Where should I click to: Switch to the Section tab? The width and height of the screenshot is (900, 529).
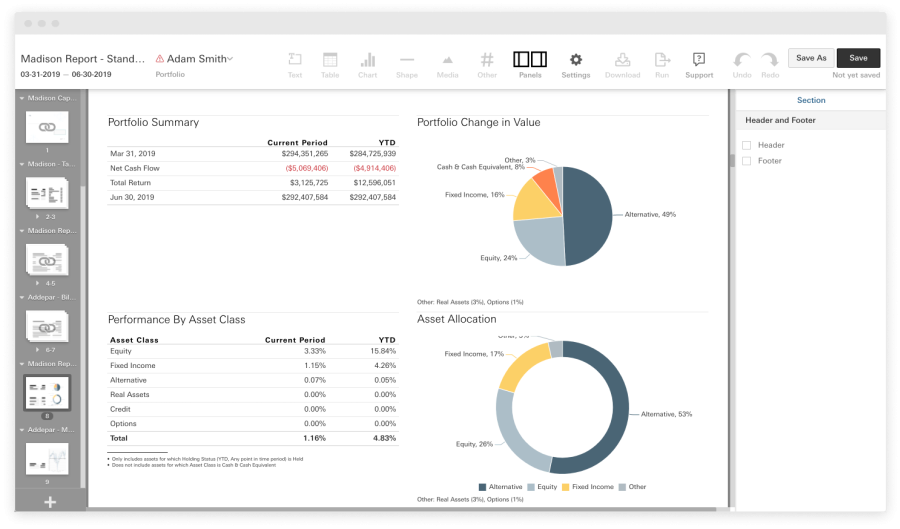pyautogui.click(x=811, y=100)
